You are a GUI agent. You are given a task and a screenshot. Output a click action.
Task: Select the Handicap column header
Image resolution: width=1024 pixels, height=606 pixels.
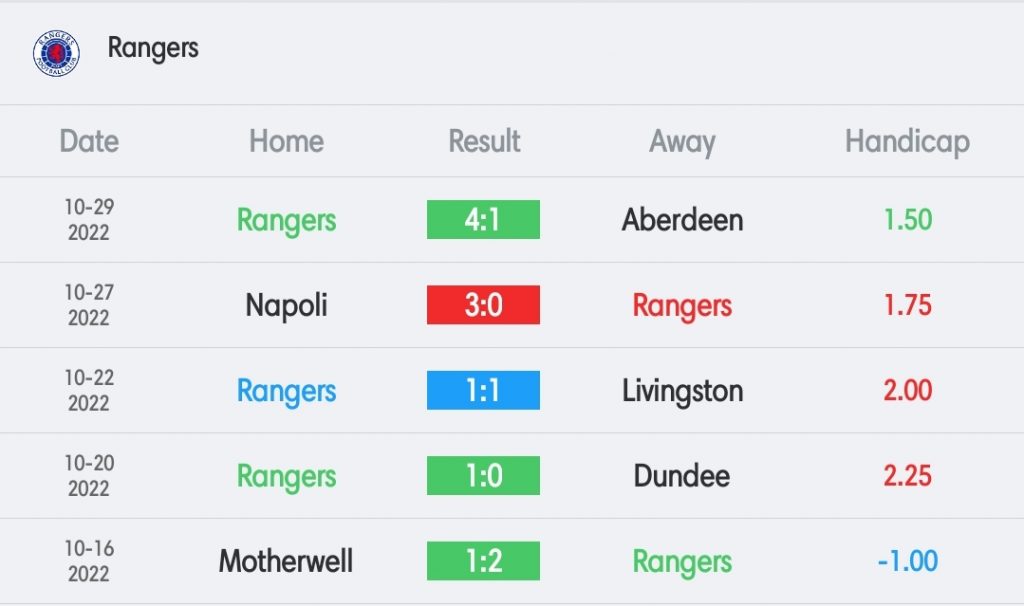coord(907,142)
